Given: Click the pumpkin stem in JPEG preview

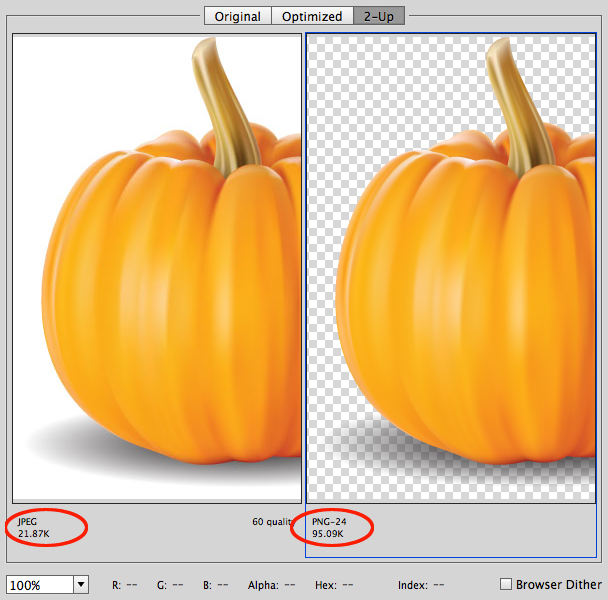Looking at the screenshot, I should 225,100.
